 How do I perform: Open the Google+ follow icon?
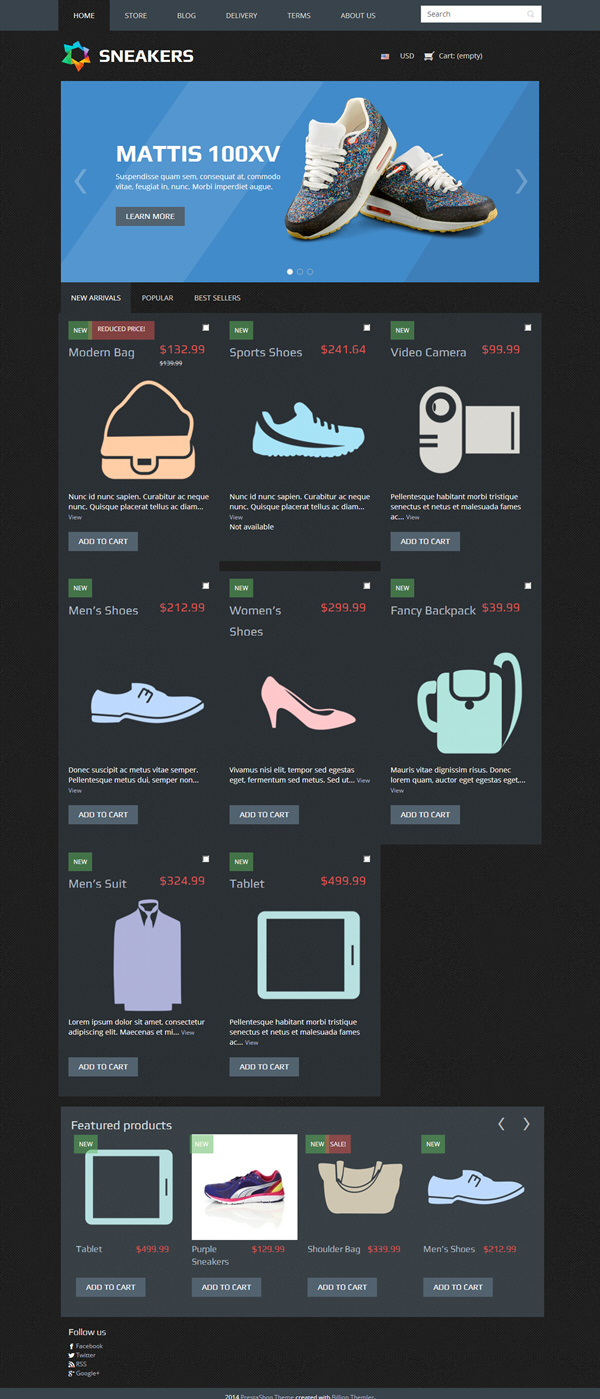(71, 1373)
